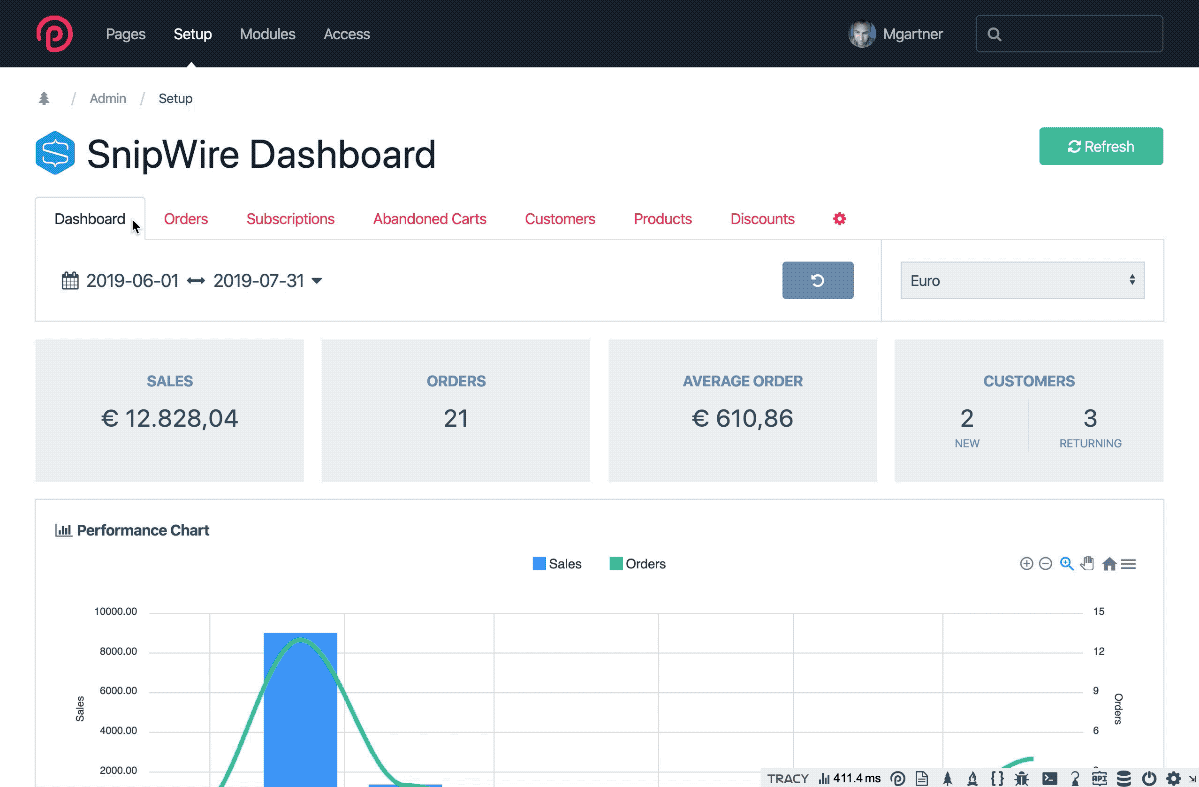
Task: Toggle Sales series in chart legend
Action: [x=557, y=564]
